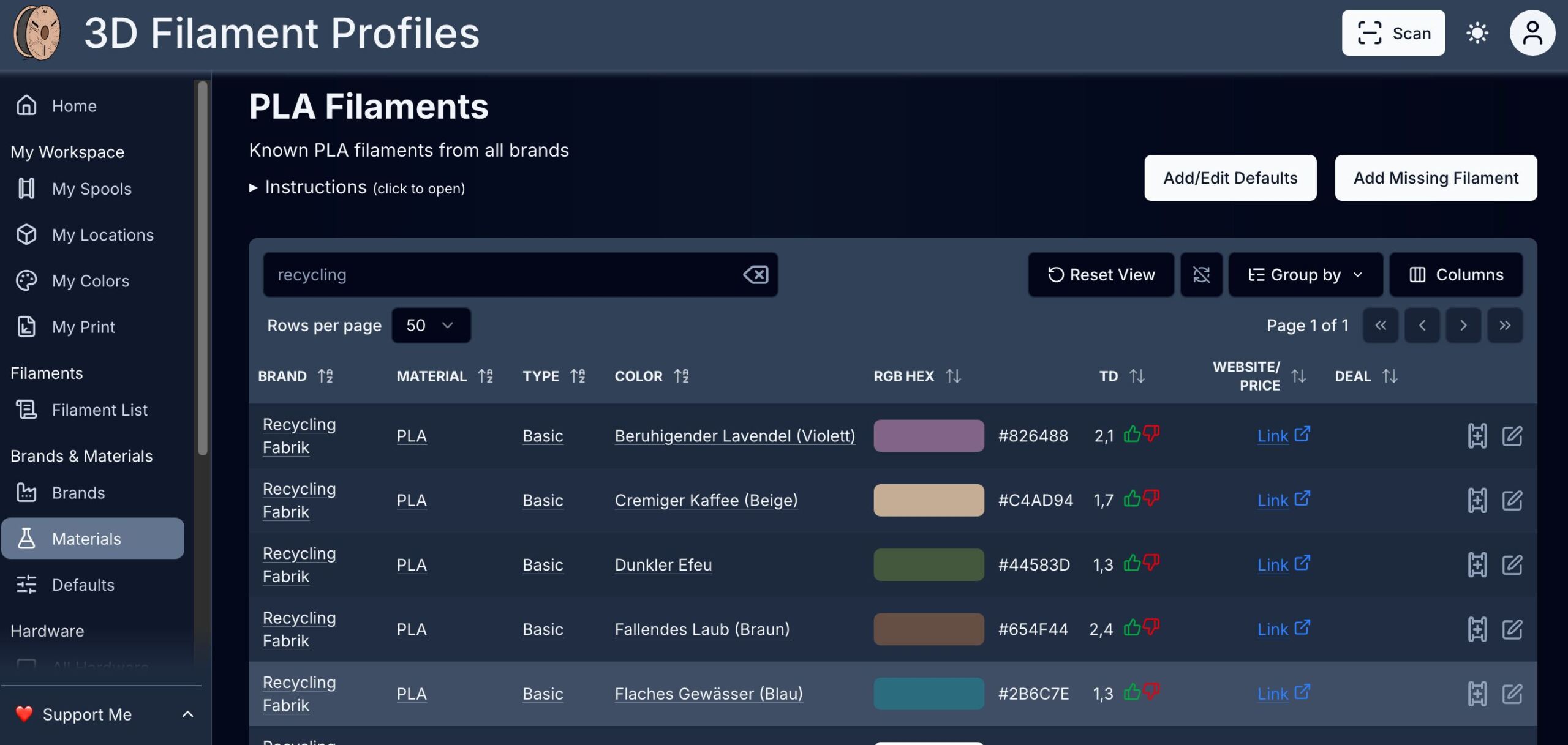
Task: Expand the Instructions section
Action: [x=315, y=187]
